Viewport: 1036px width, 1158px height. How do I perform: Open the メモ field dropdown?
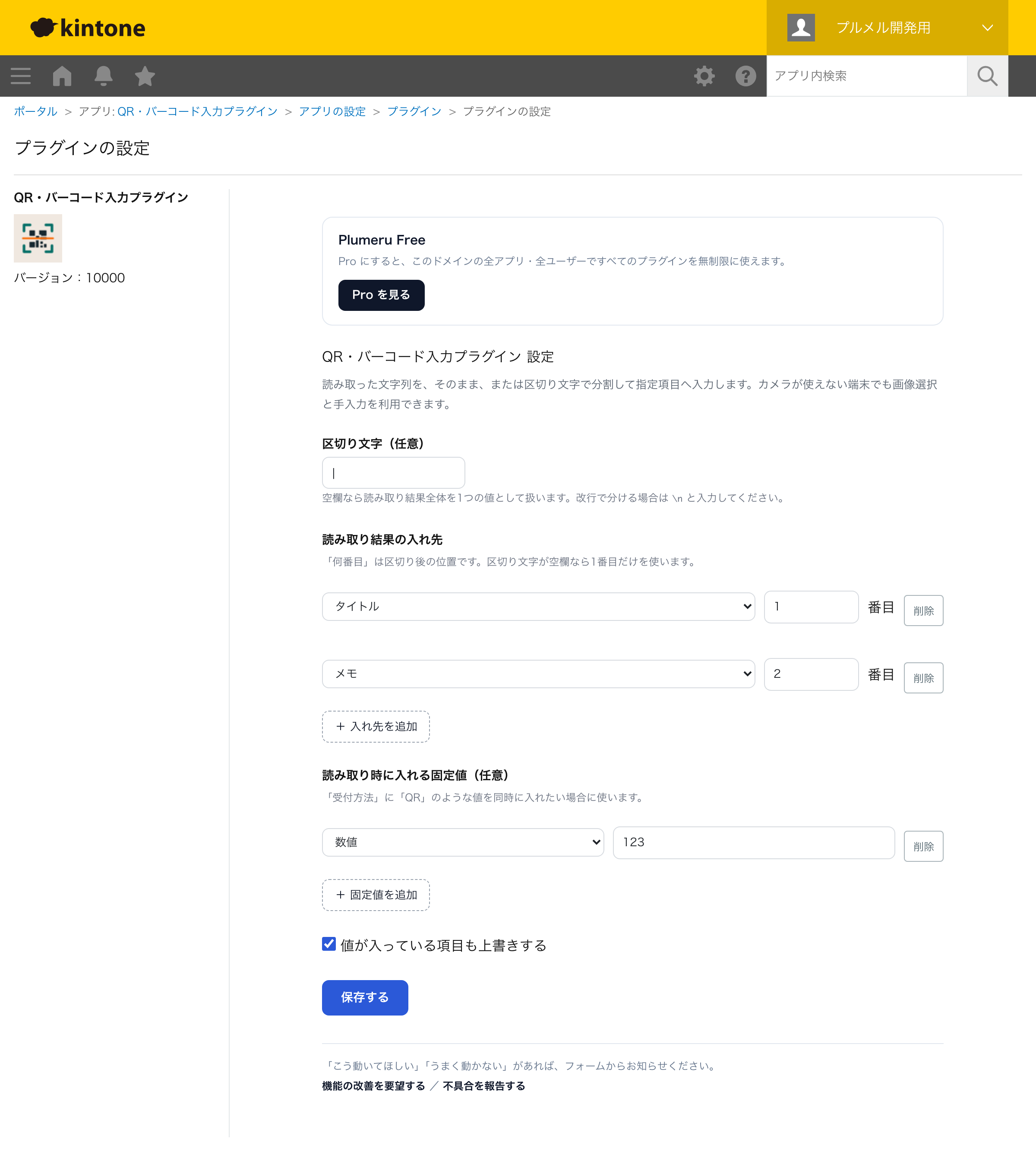pyautogui.click(x=538, y=674)
